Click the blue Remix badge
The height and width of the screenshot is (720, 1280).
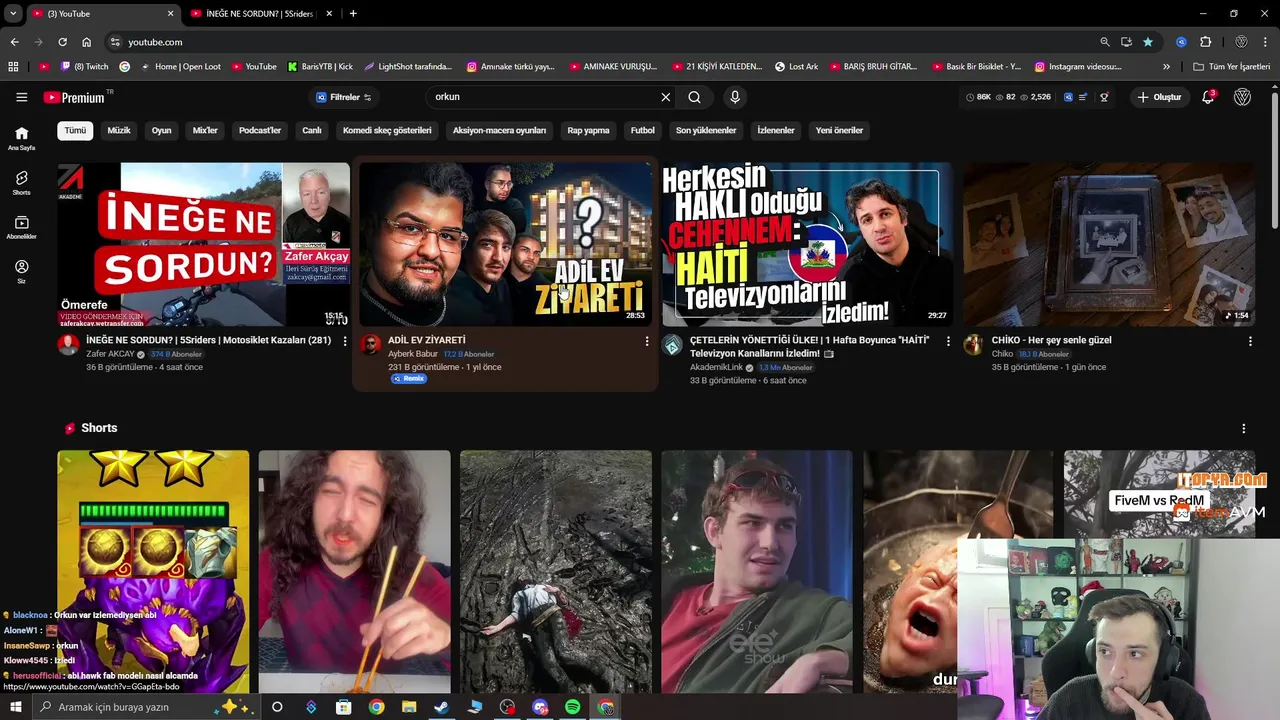click(x=409, y=379)
